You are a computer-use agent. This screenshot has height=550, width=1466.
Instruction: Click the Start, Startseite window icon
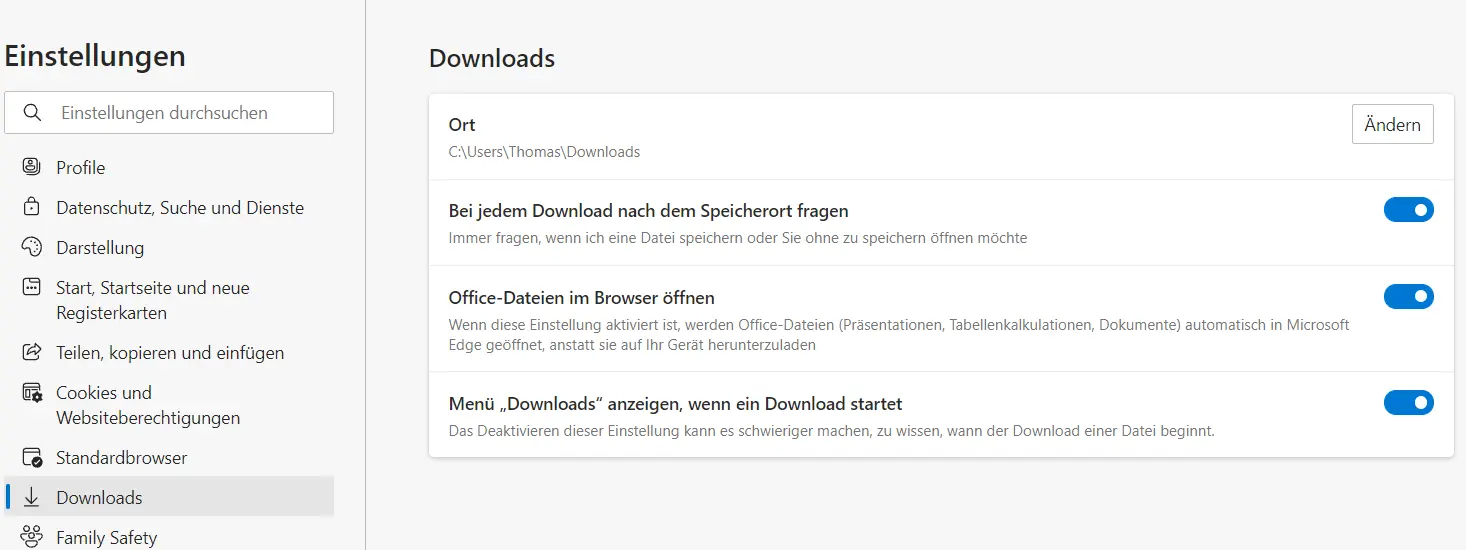[32, 288]
